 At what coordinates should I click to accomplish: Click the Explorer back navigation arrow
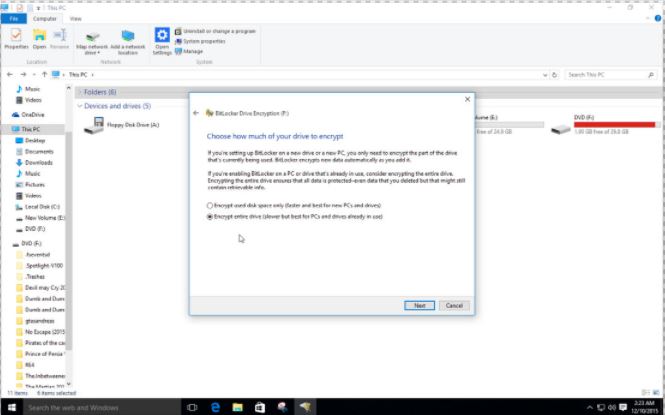[10, 75]
